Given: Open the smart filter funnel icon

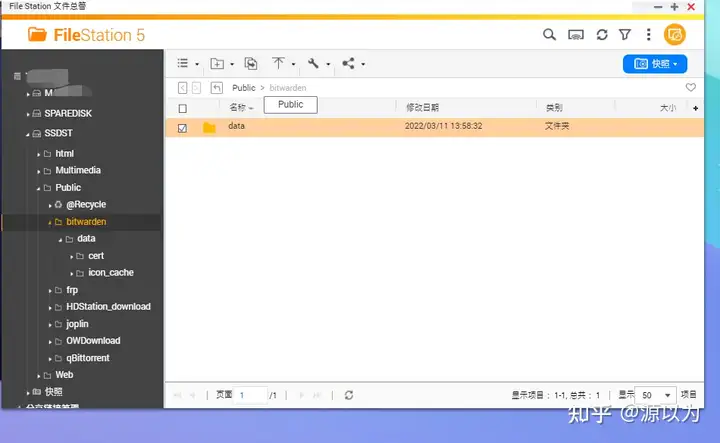Looking at the screenshot, I should (x=625, y=35).
